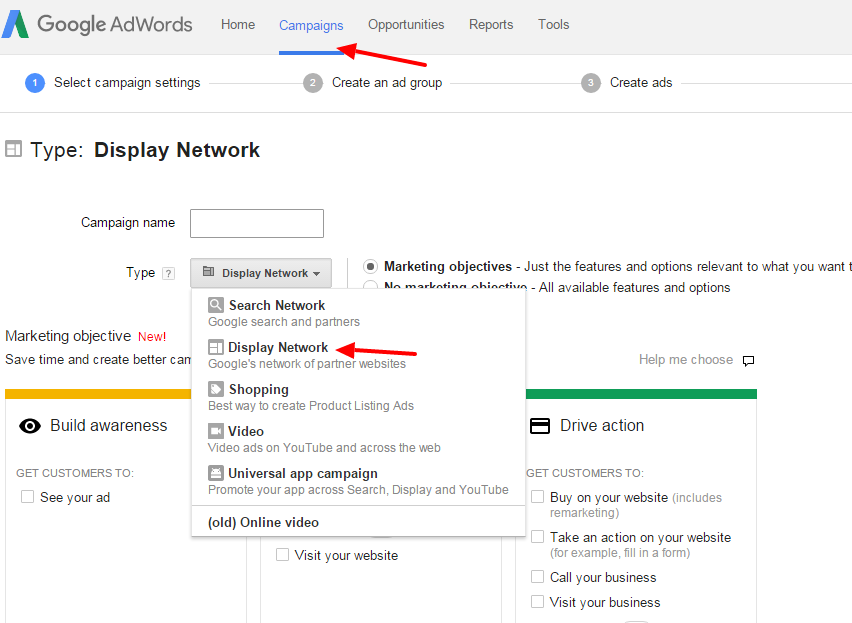Click the Build awareness eye icon
The image size is (852, 623).
coord(30,426)
